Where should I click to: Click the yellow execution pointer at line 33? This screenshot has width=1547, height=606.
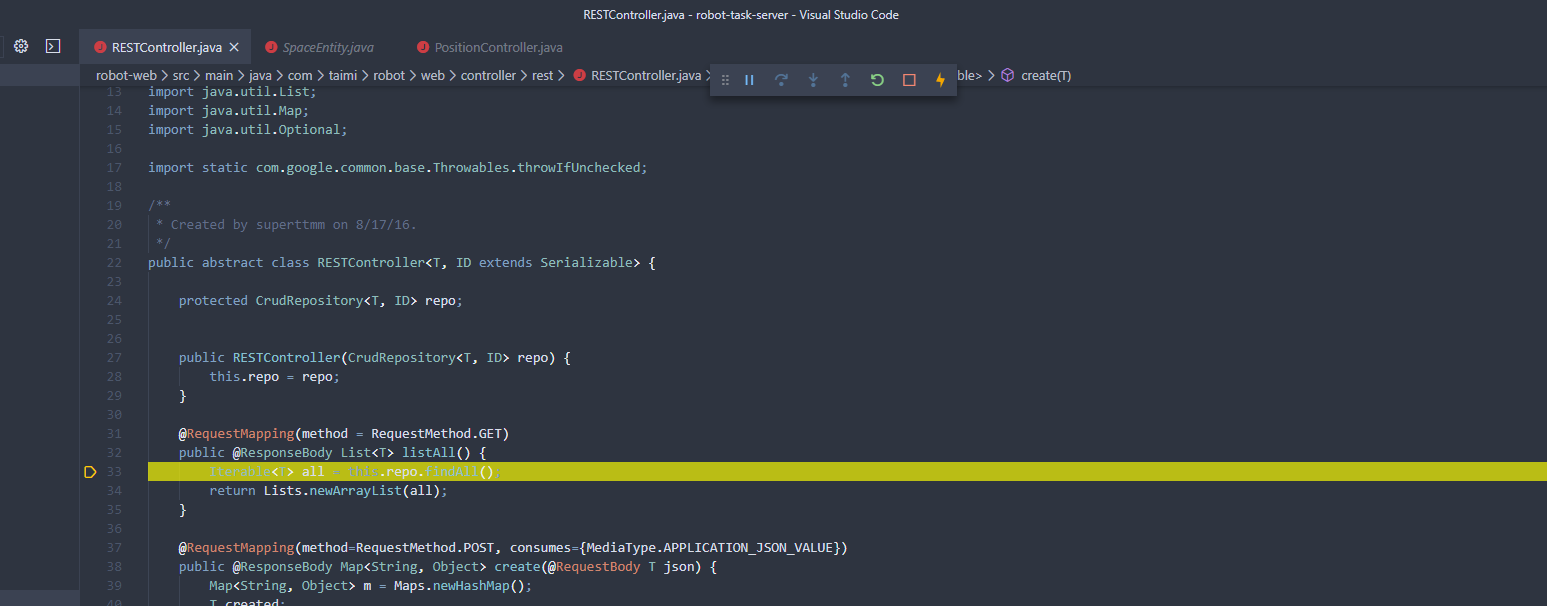(x=90, y=471)
